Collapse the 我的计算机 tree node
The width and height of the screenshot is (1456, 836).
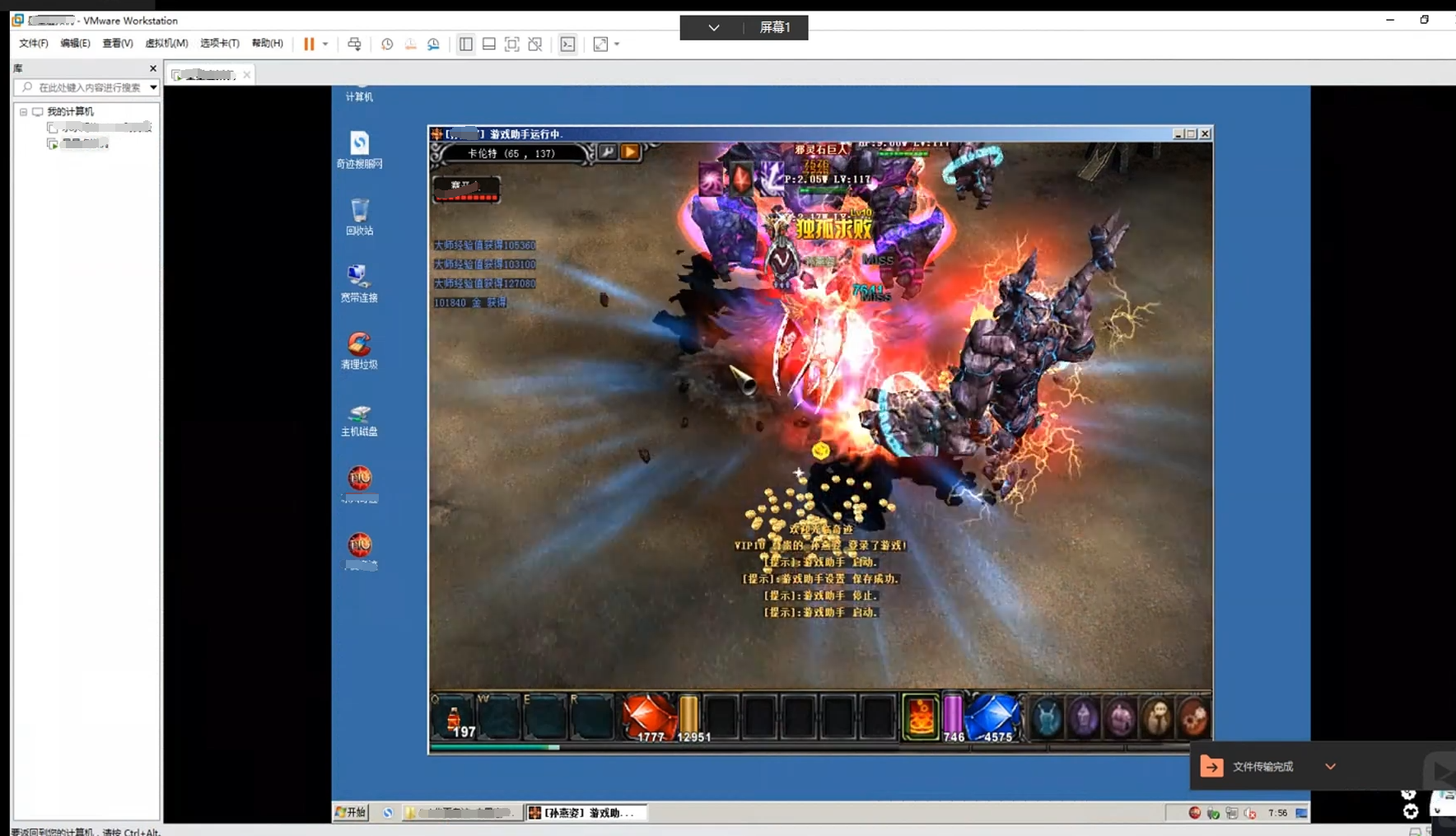(x=23, y=111)
